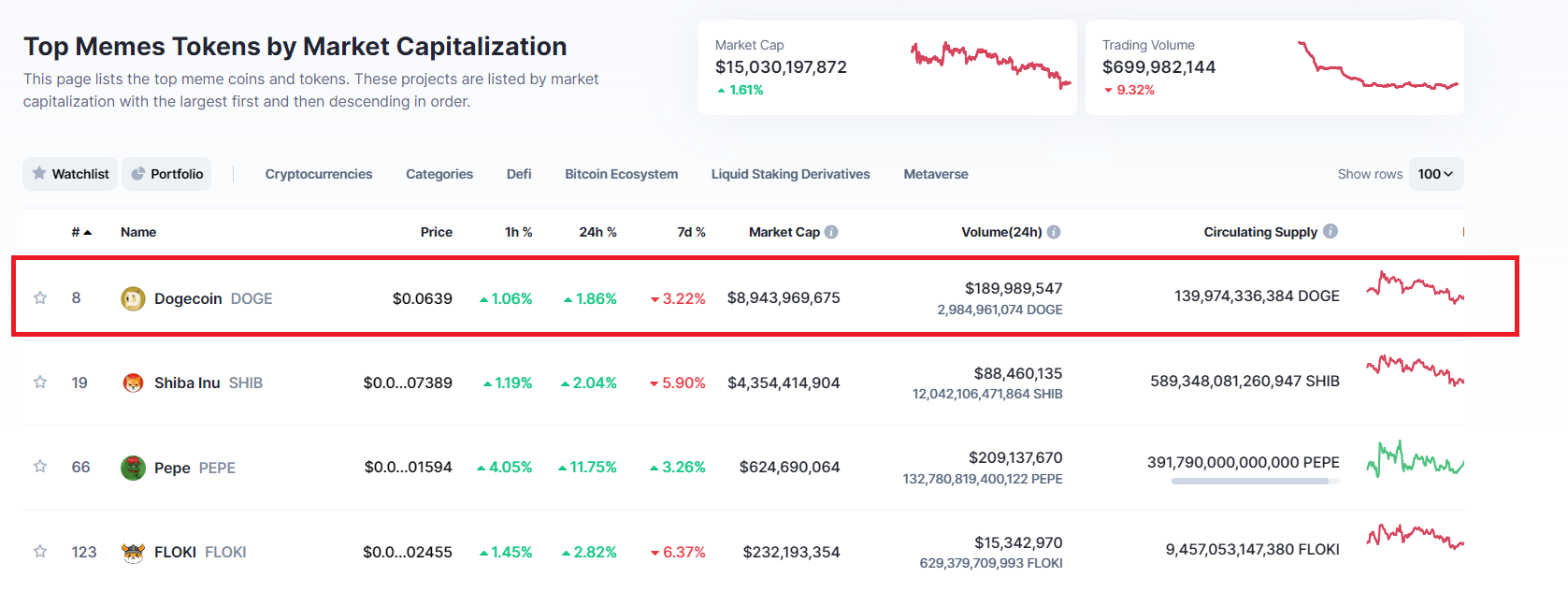Screen dimensions: 1568x592
Task: Sort the table by Price column
Action: [437, 232]
